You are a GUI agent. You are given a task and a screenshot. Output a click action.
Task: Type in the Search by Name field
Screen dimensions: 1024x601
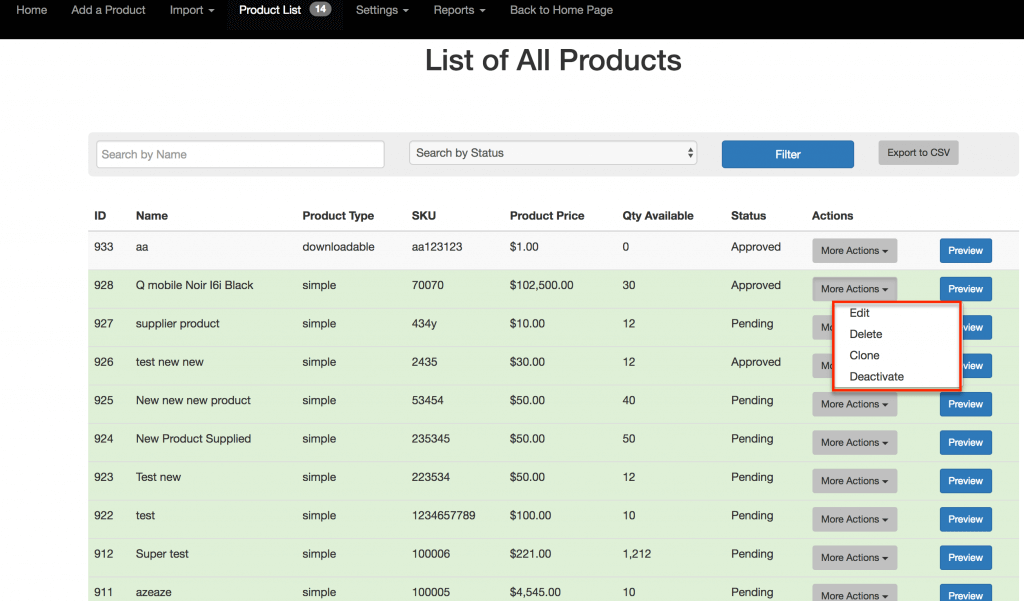coord(241,154)
